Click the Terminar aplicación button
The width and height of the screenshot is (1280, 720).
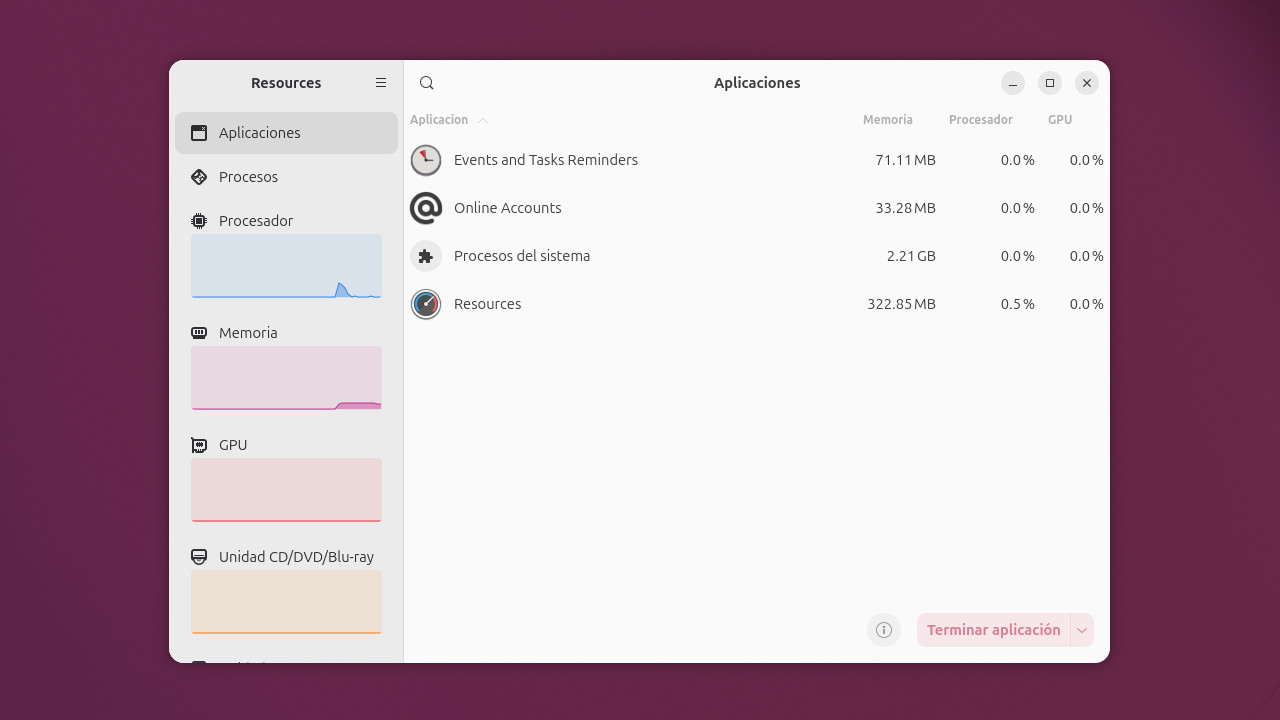coord(993,630)
